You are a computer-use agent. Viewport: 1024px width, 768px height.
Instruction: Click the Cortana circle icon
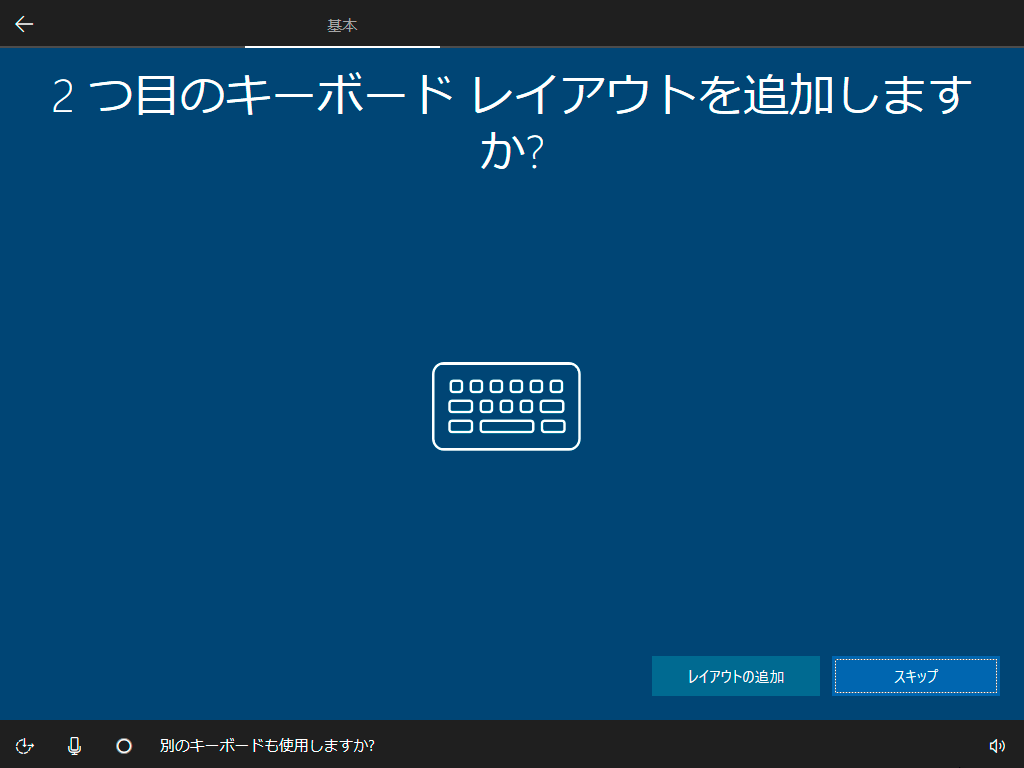[124, 745]
